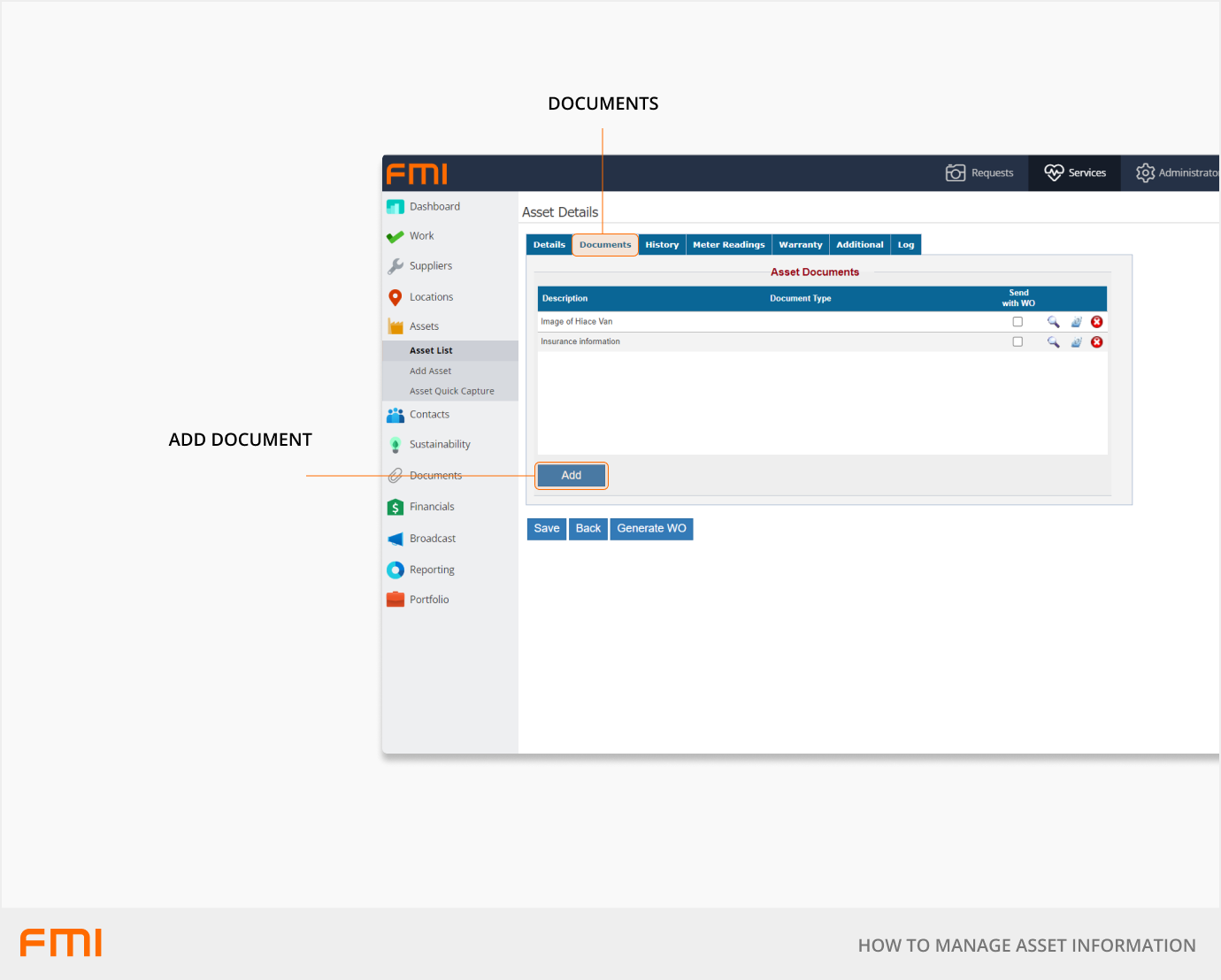Delete the Insurance information document
Image resolution: width=1221 pixels, height=980 pixels.
pyautogui.click(x=1096, y=342)
